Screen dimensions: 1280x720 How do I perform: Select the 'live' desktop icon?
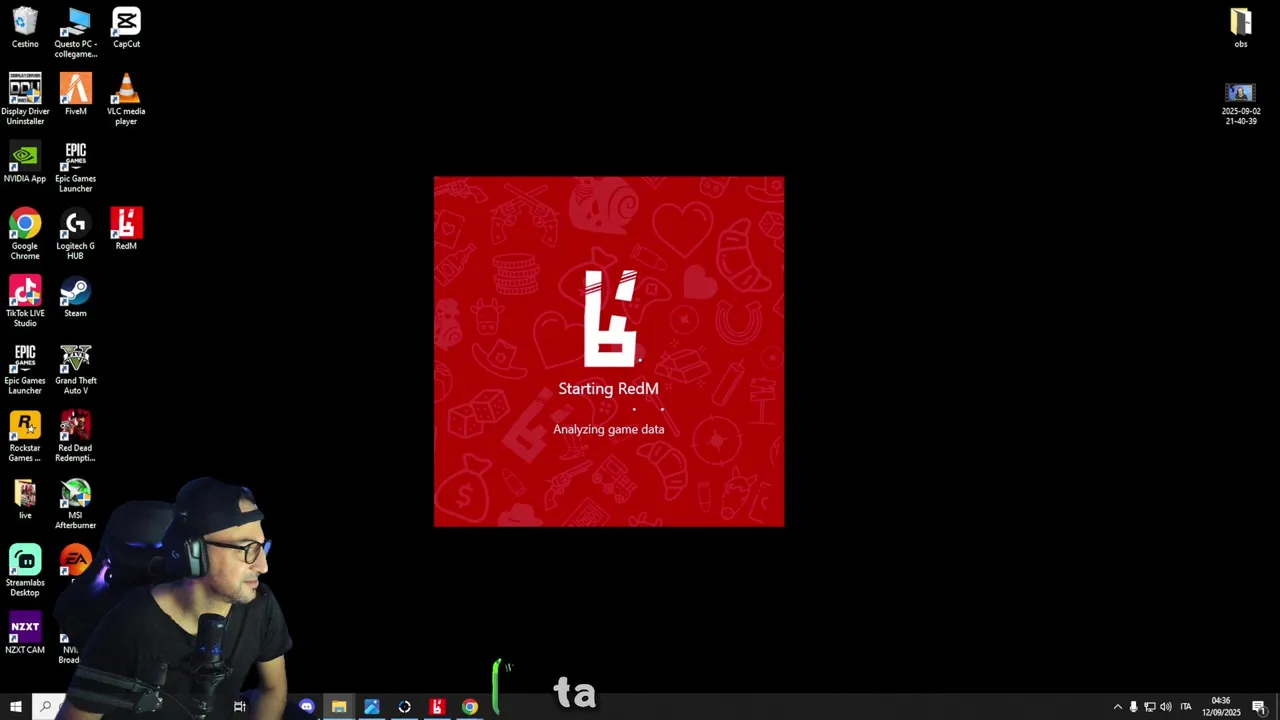click(25, 499)
